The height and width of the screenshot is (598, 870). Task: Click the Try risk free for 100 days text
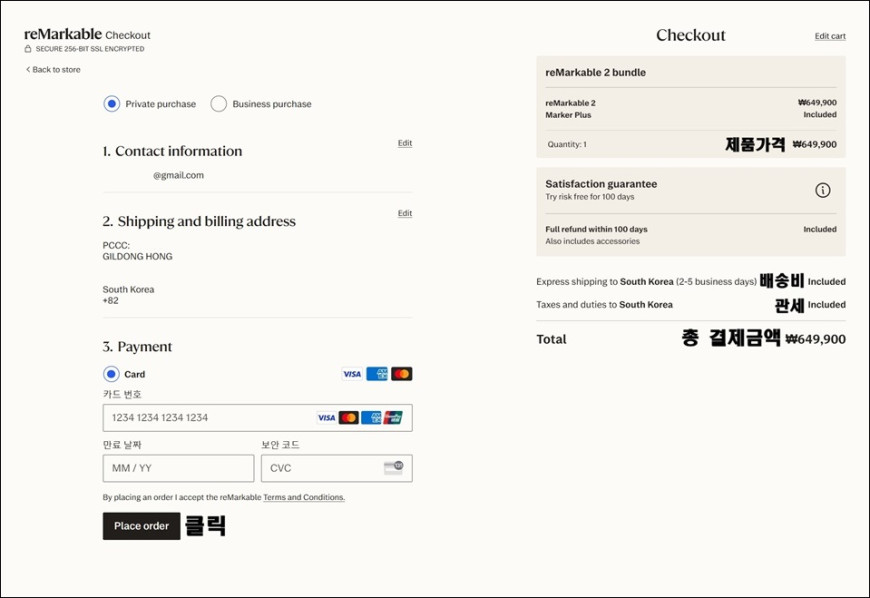pos(589,197)
